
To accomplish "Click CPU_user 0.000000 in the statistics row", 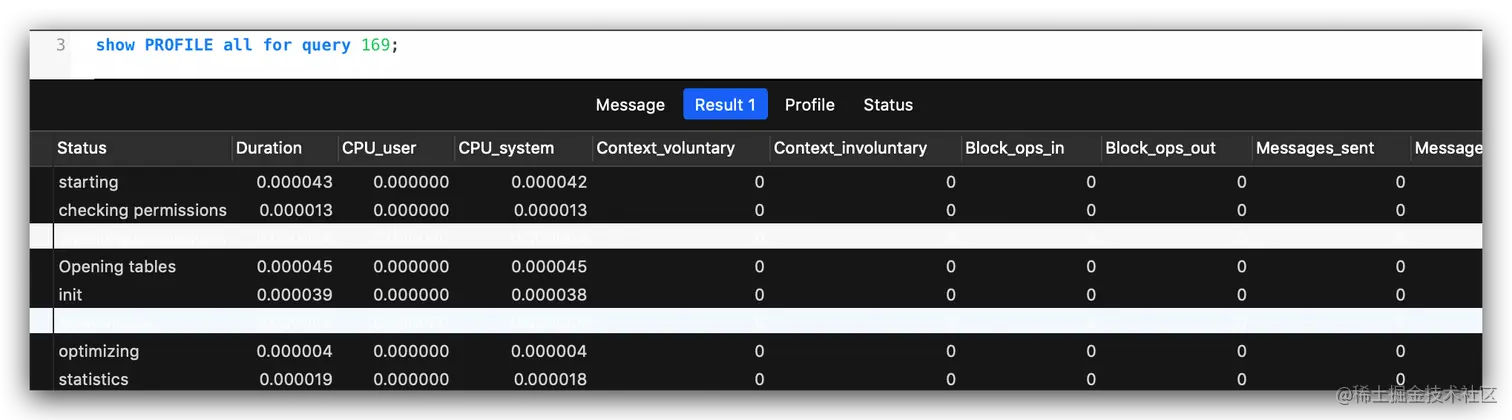I will coord(411,379).
